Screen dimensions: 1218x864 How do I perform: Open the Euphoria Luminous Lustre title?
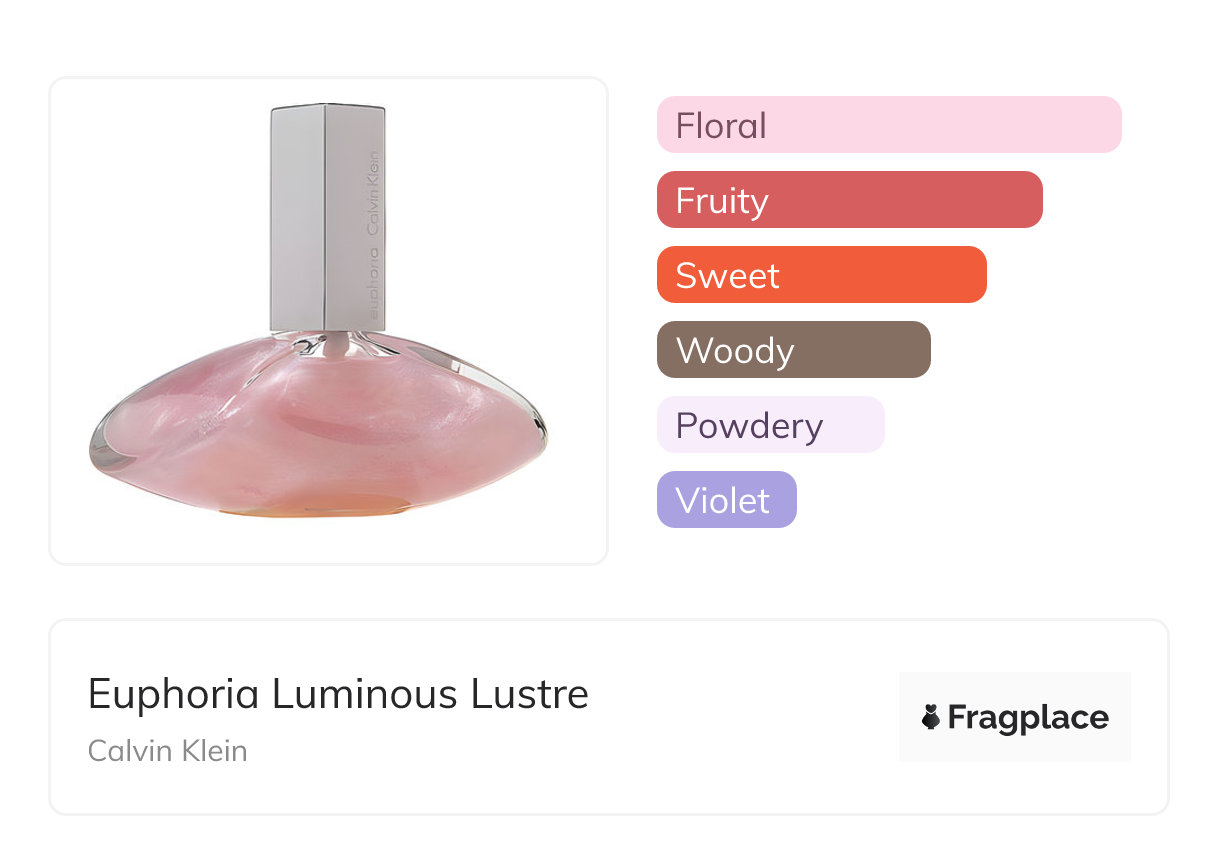tap(338, 693)
